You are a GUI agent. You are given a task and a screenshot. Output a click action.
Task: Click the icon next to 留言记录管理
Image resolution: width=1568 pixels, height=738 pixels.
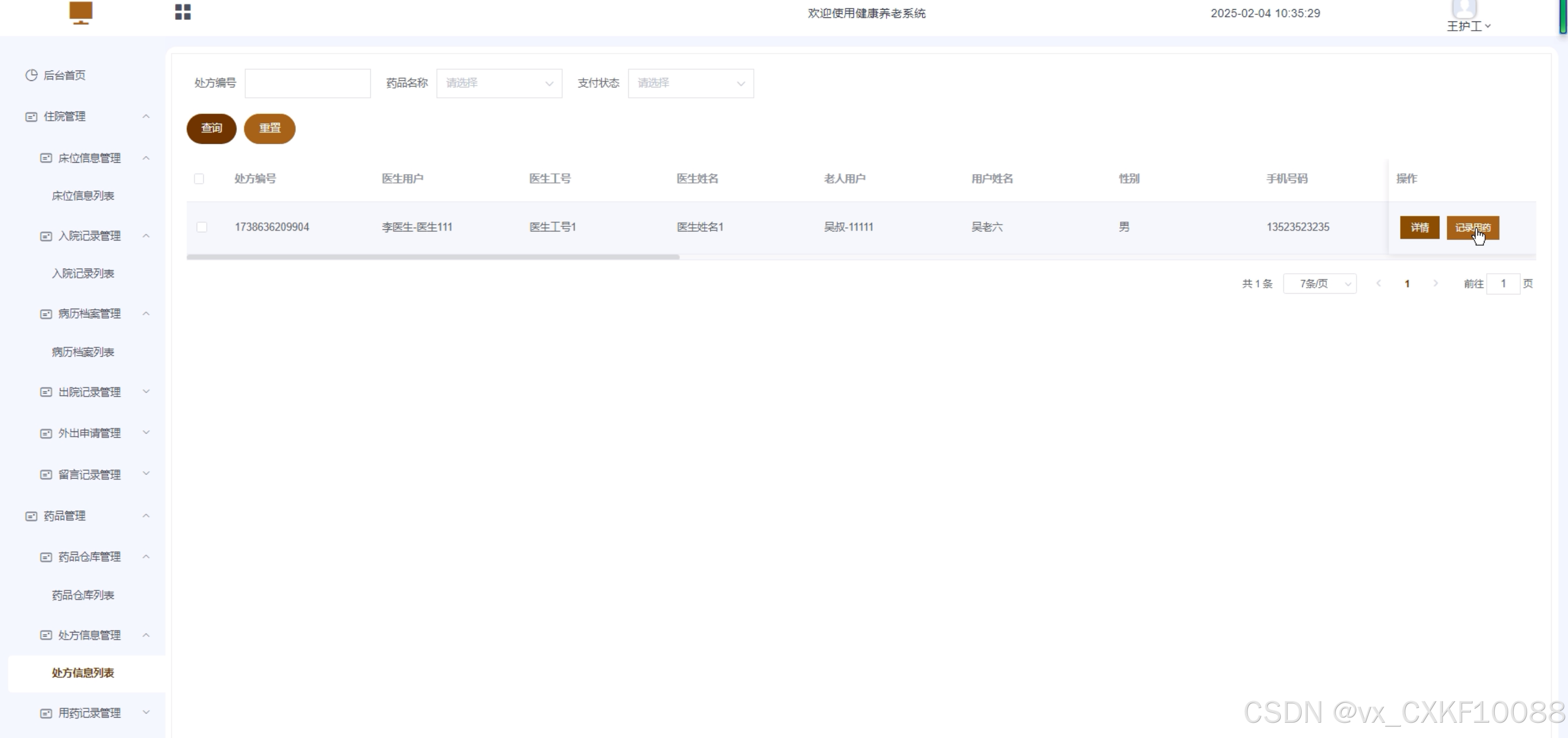[46, 474]
